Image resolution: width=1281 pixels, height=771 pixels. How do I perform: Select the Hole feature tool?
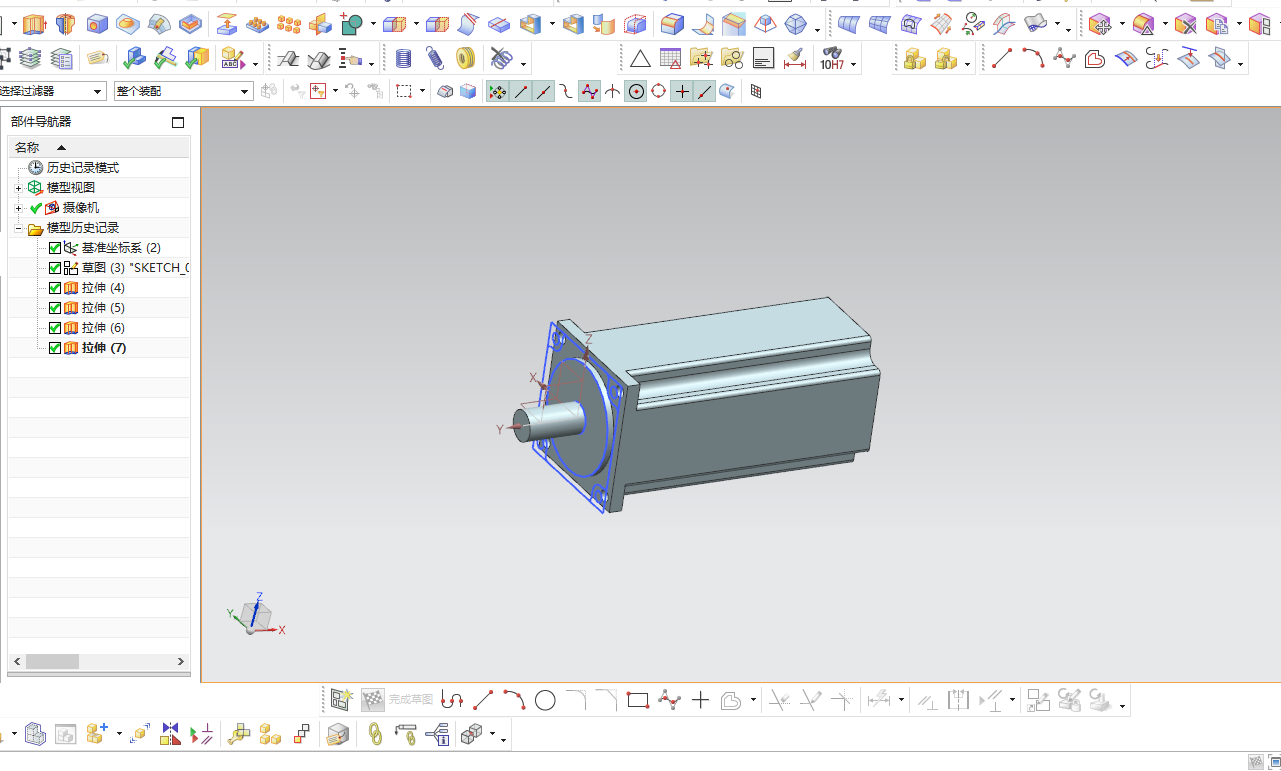point(97,23)
